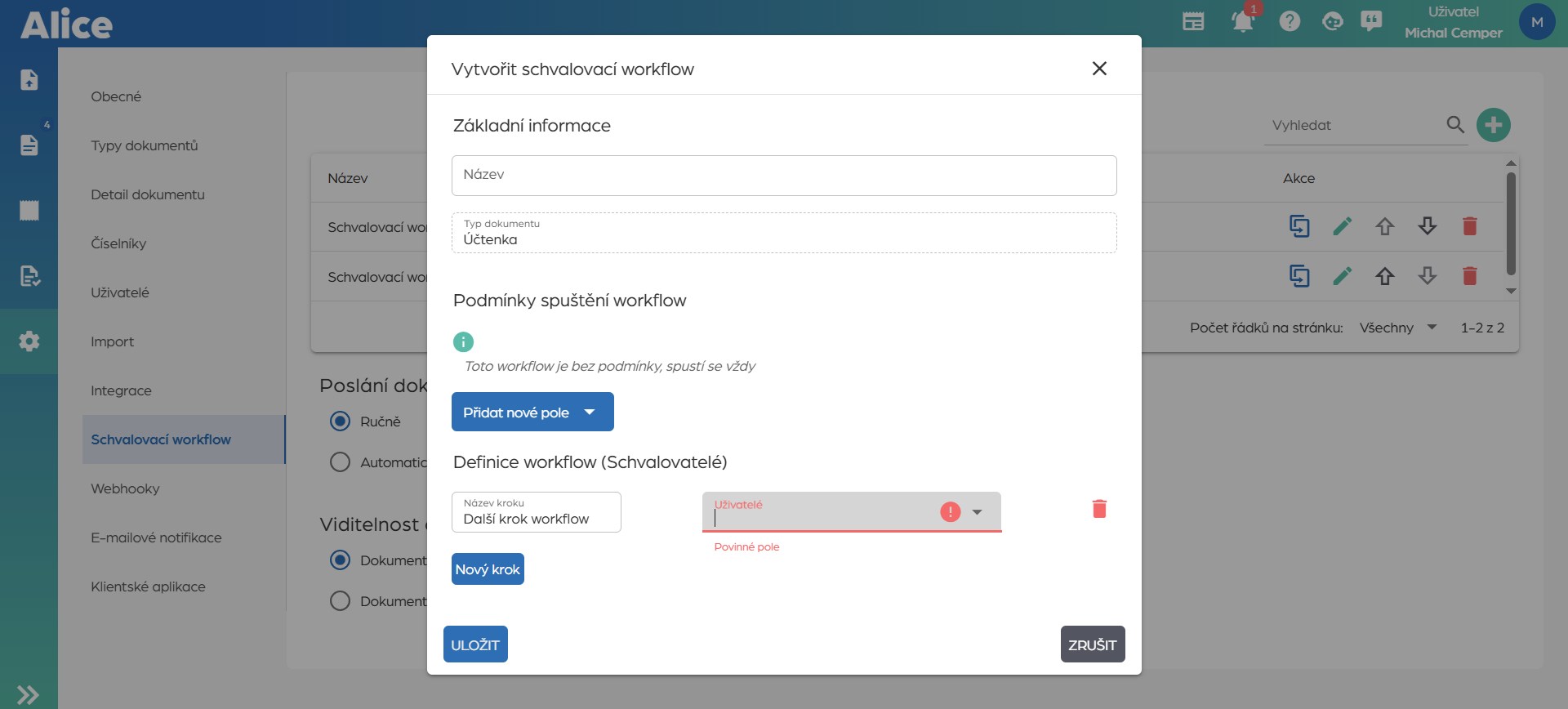Click the search magnifier icon

[1454, 125]
